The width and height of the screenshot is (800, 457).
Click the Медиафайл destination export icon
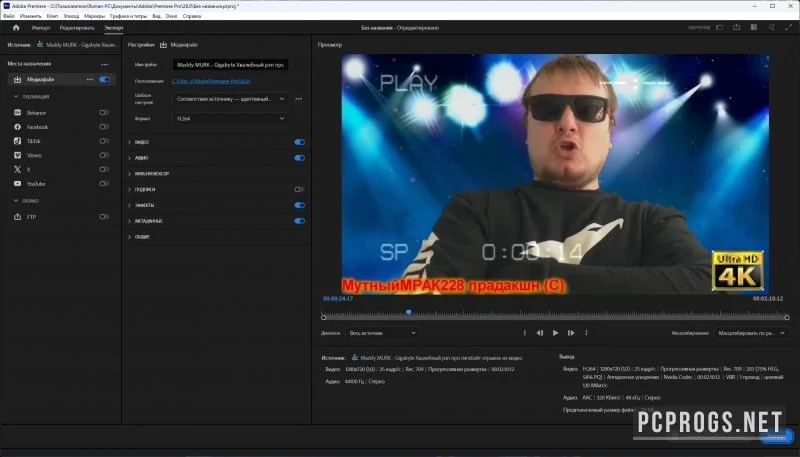17,80
